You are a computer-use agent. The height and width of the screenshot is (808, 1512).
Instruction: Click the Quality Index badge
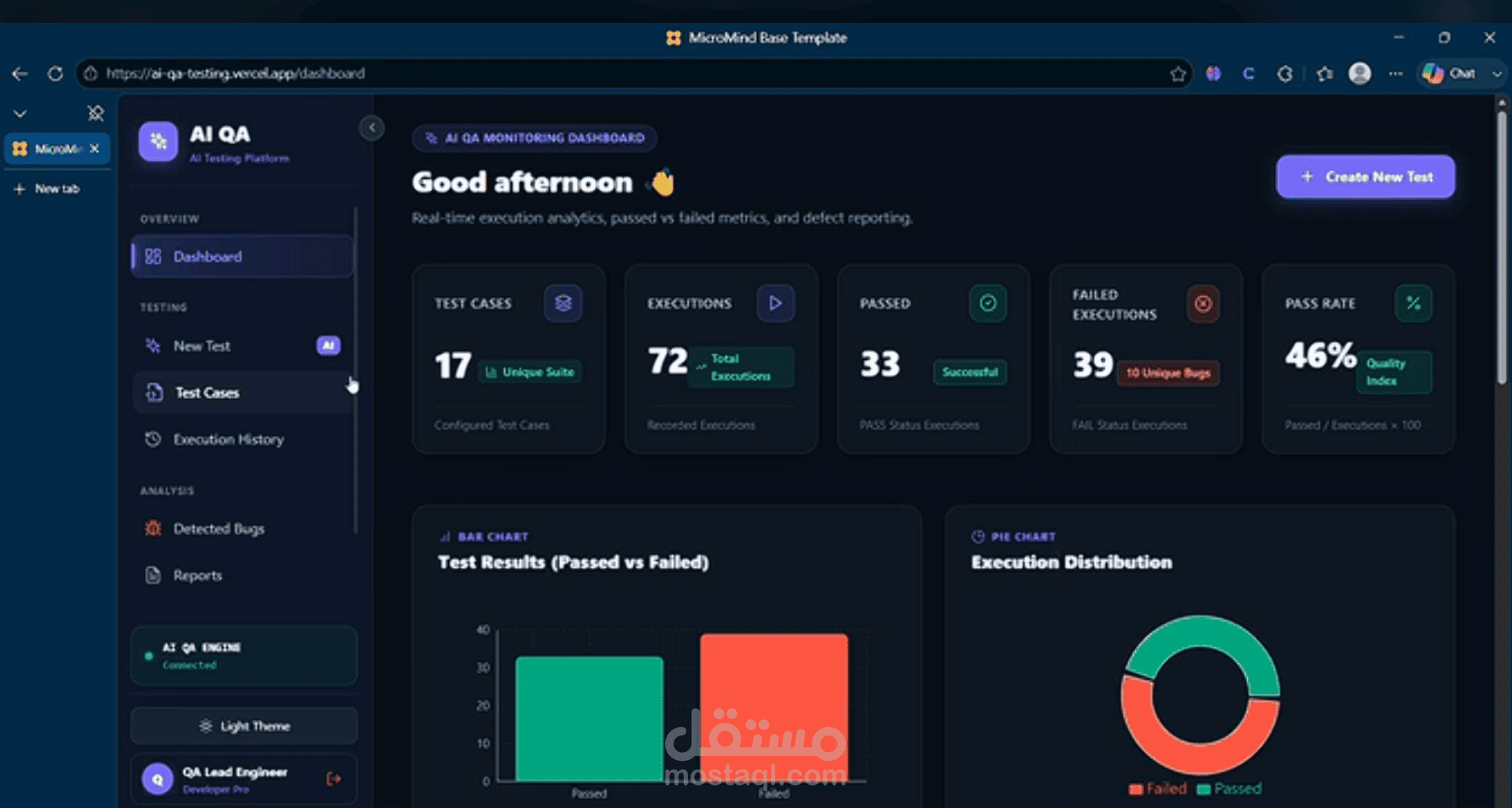point(1395,372)
